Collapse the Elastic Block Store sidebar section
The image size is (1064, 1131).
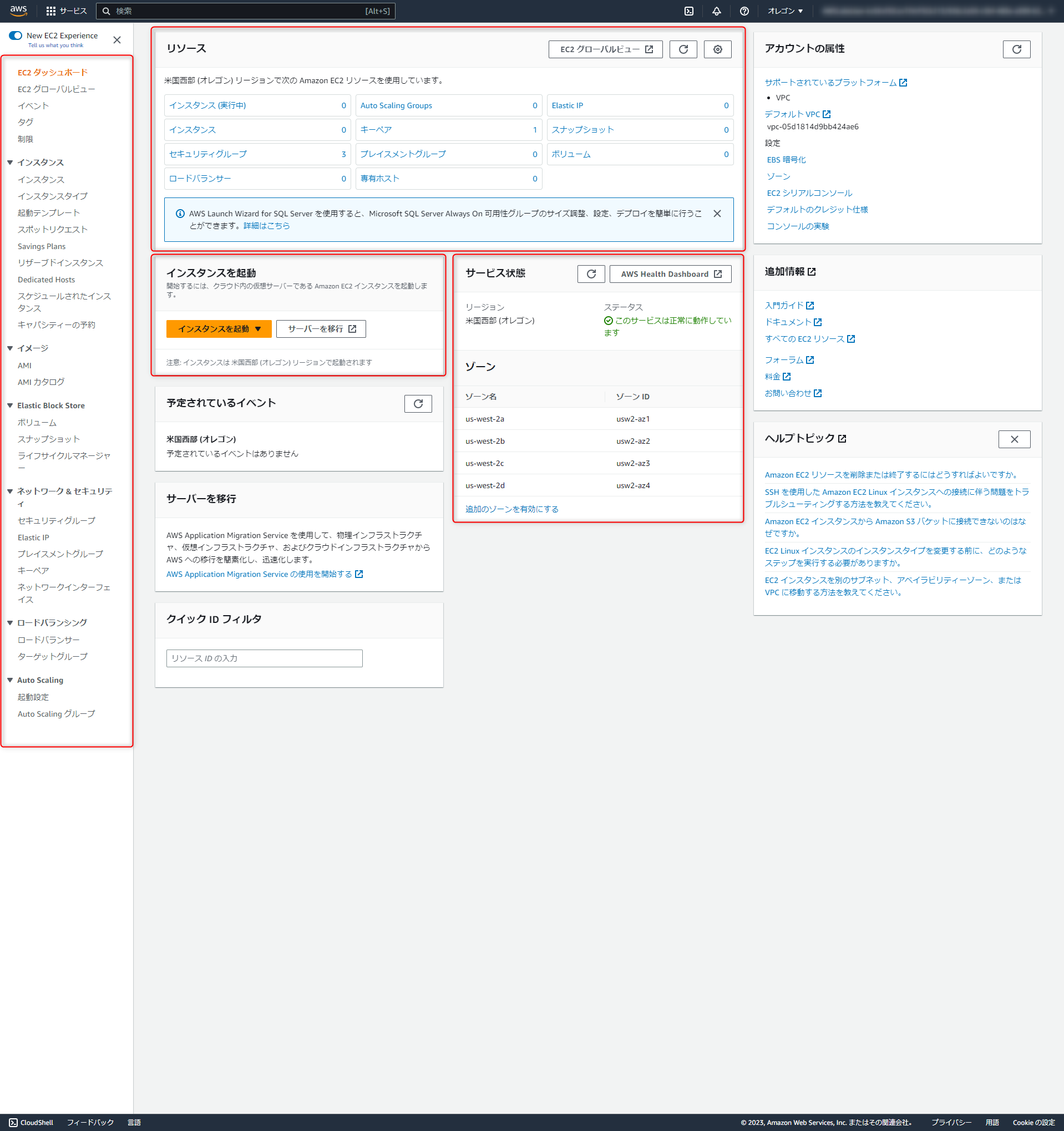[10, 405]
